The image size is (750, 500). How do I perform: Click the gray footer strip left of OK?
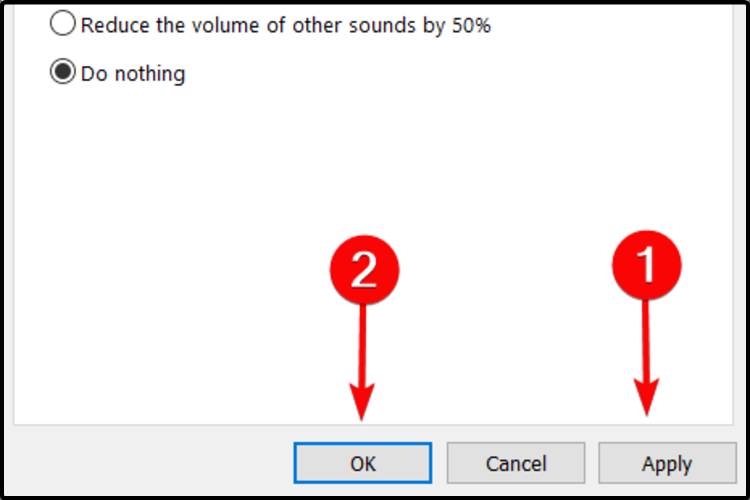point(150,463)
